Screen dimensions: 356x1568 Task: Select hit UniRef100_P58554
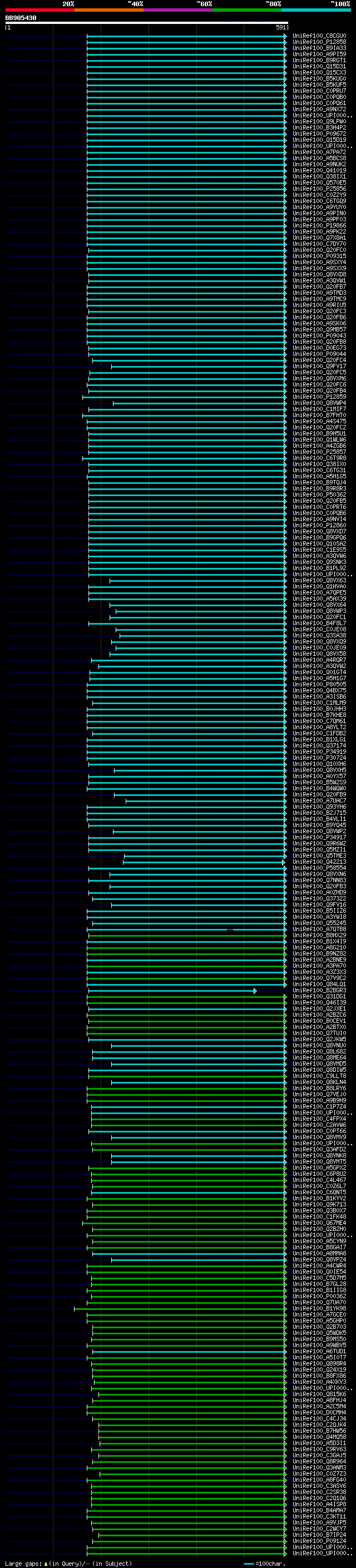(319, 868)
